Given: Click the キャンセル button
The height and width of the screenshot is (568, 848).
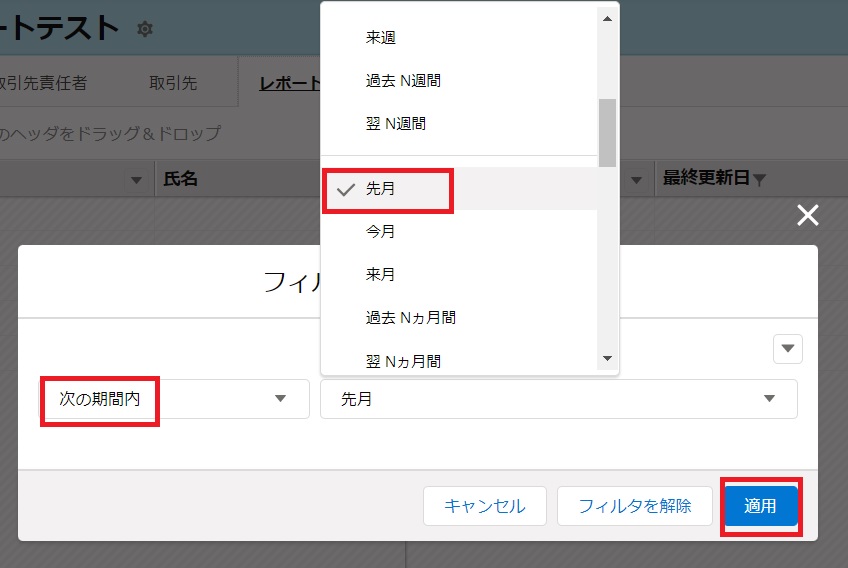Looking at the screenshot, I should (485, 506).
